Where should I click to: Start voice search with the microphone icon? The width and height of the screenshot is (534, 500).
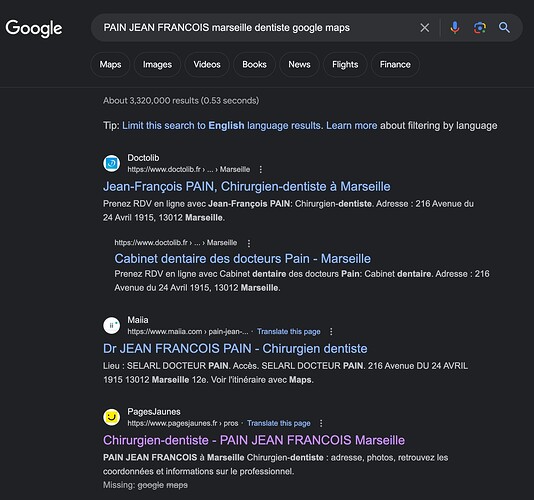coord(455,28)
